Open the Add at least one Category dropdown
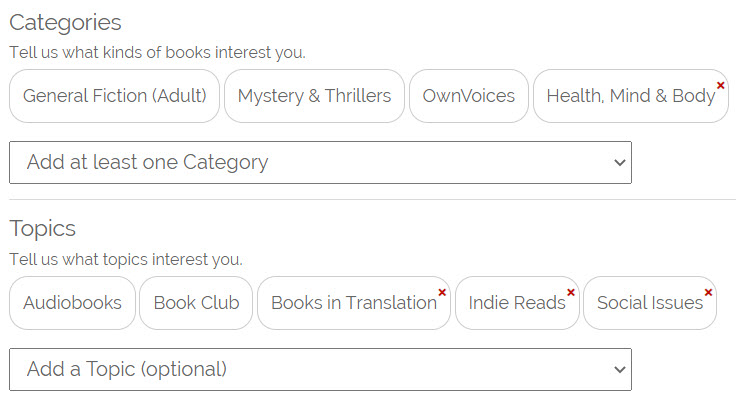 pyautogui.click(x=320, y=162)
